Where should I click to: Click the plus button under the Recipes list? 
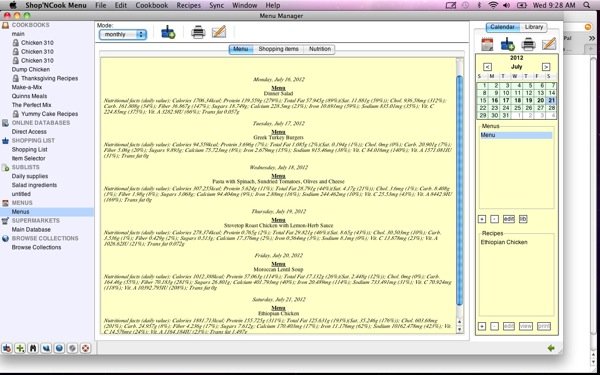tap(482, 326)
